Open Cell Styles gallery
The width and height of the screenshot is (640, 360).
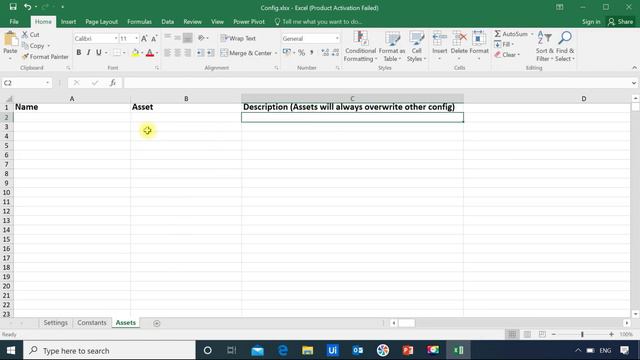416,46
